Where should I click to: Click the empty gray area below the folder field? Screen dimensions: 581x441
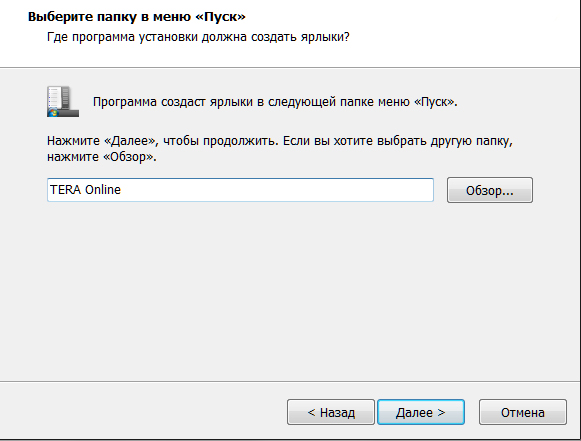coord(289,289)
